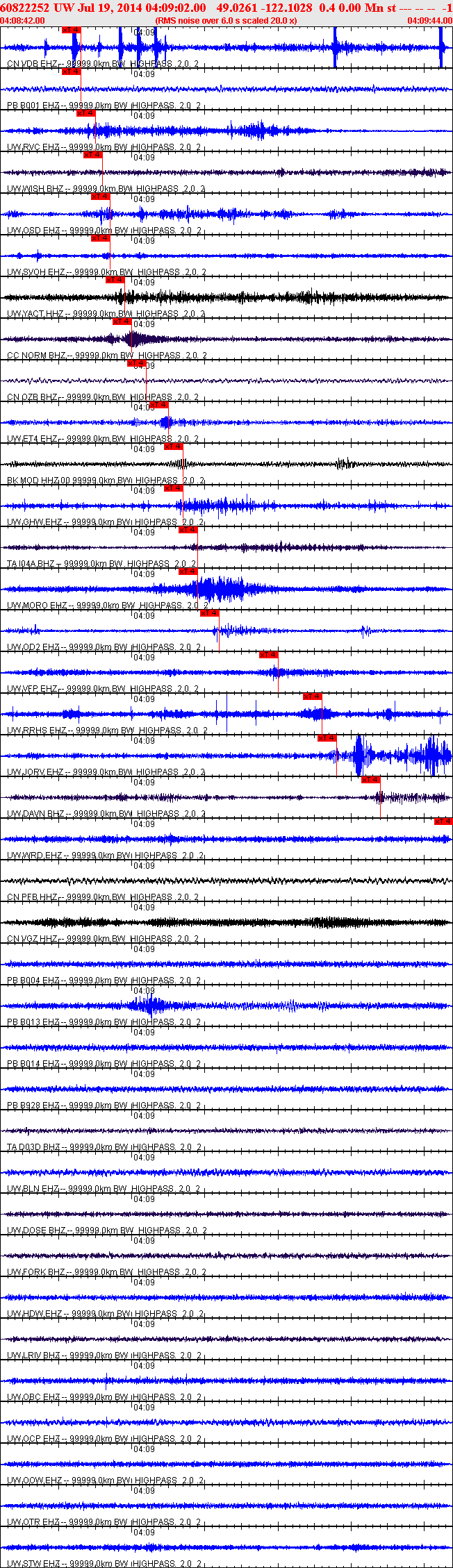Select the UW.RVC EHZ station label
This screenshot has height=1568, width=453.
pos(33,147)
